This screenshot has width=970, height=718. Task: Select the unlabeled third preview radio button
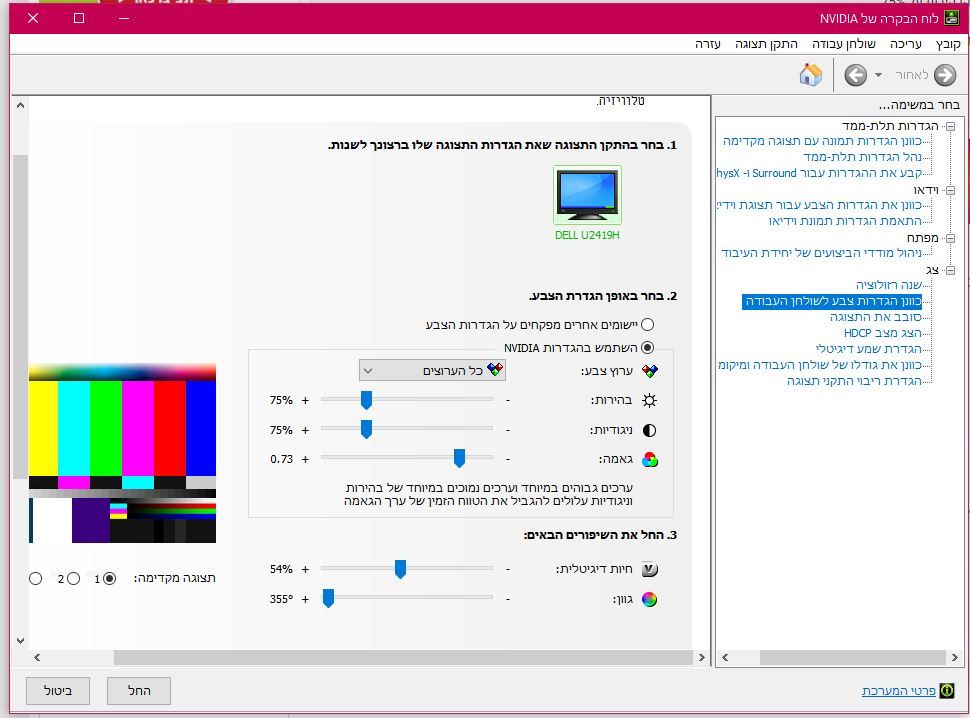35,579
